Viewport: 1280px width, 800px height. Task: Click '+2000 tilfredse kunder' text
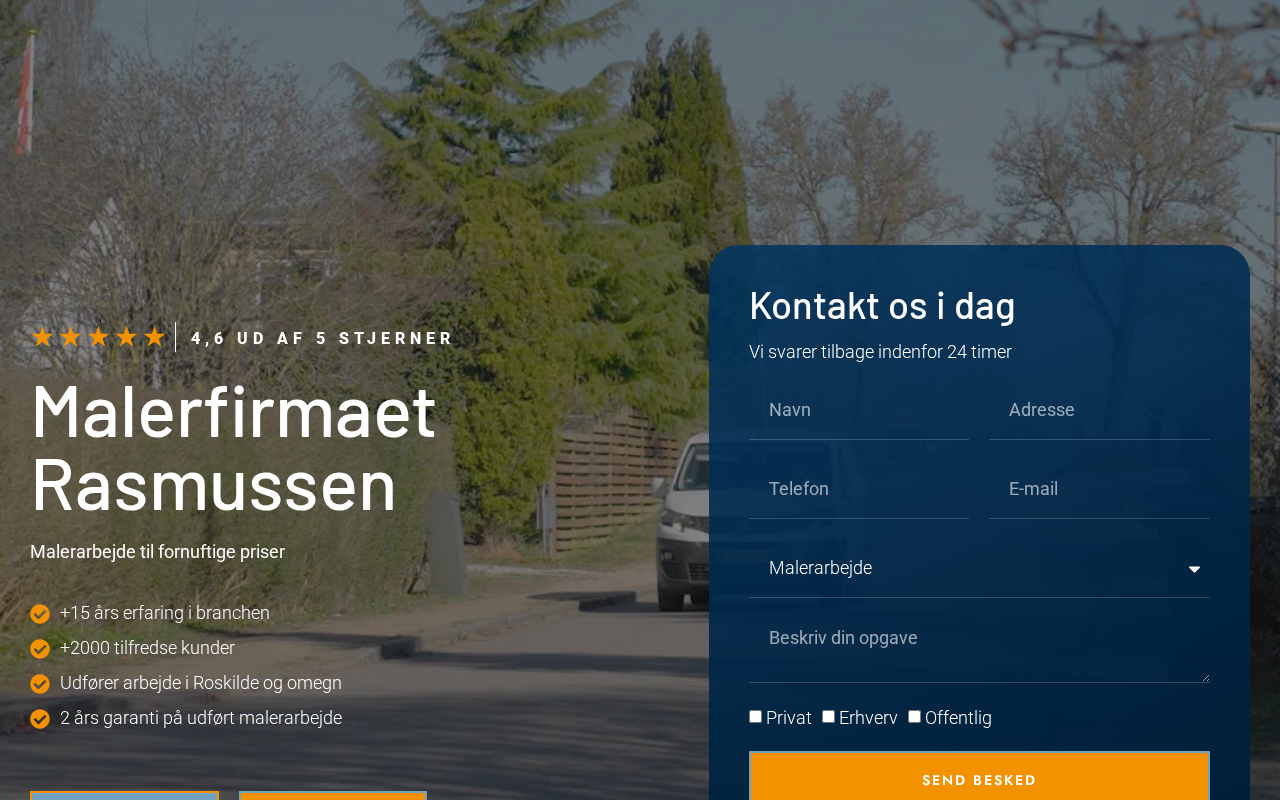point(147,648)
